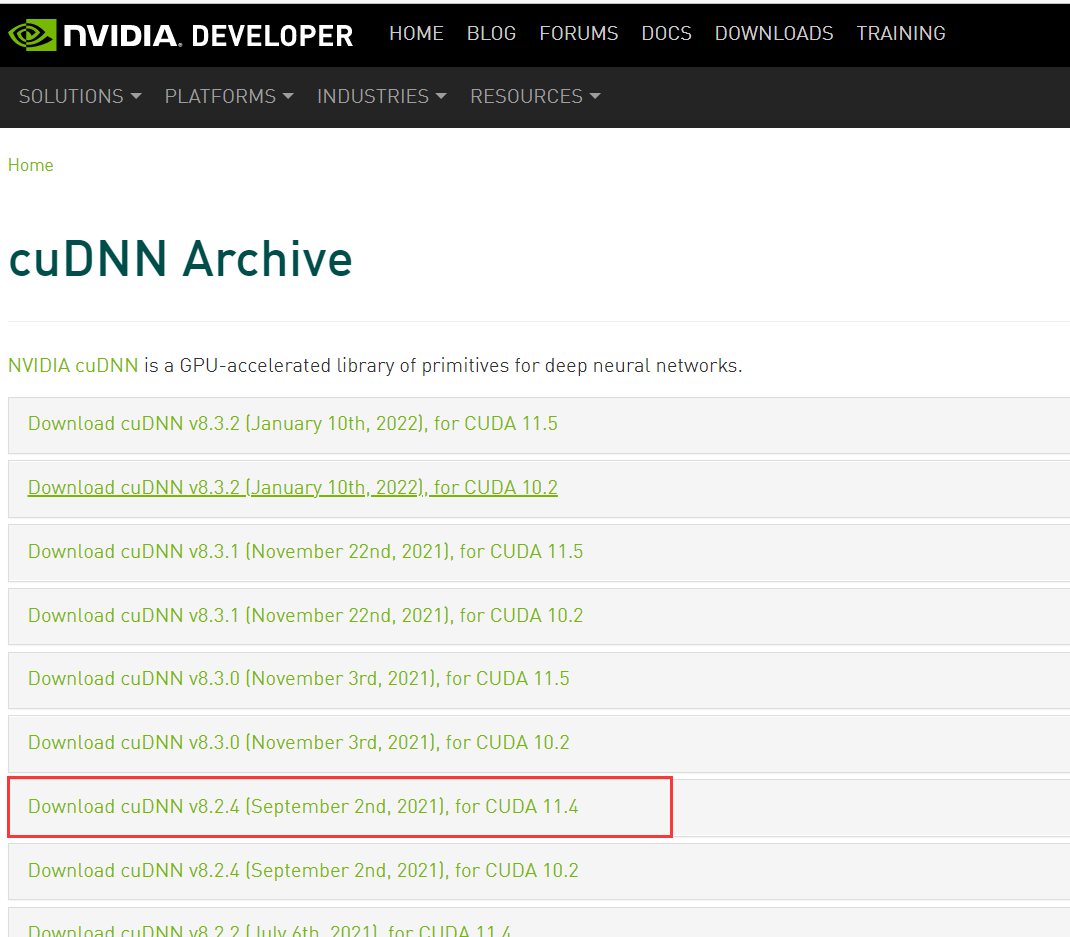The width and height of the screenshot is (1070, 937).
Task: Click the cuDNN Archive page heading
Action: [x=180, y=259]
